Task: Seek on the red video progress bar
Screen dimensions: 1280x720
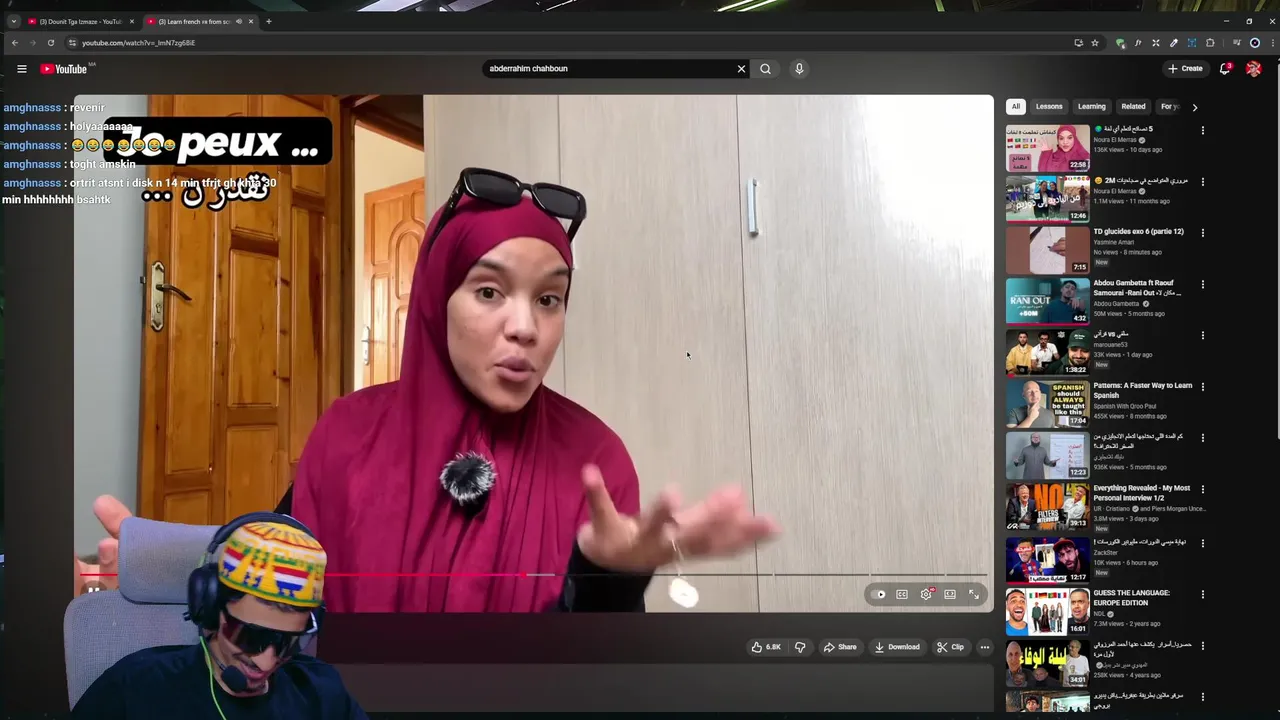Action: point(534,575)
